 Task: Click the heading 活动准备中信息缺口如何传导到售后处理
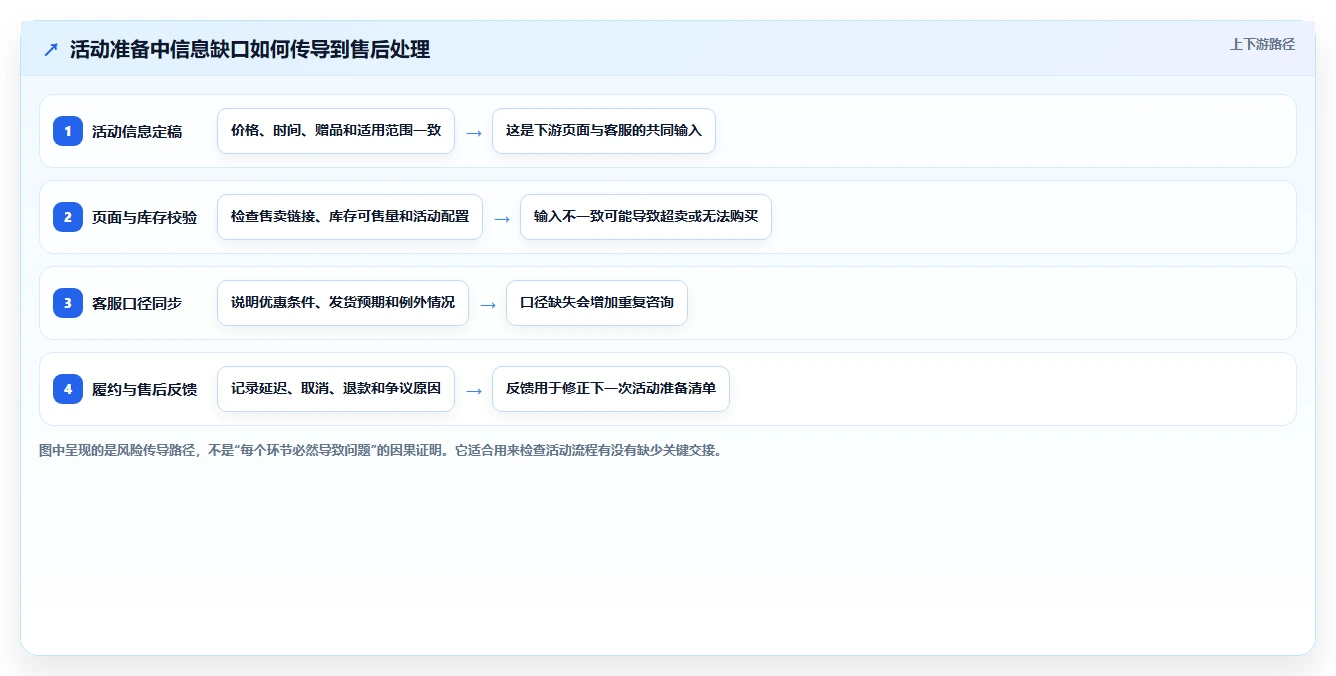click(250, 49)
